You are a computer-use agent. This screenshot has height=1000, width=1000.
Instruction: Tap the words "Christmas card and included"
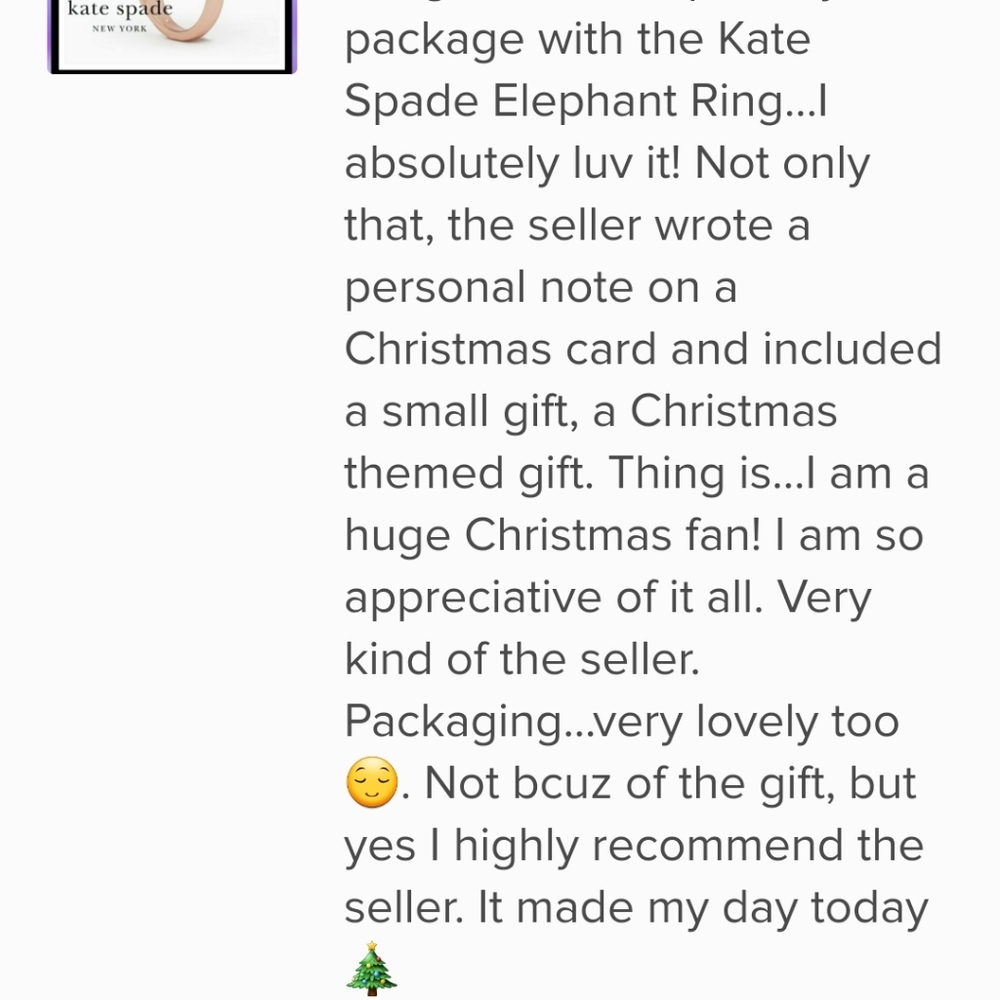(643, 350)
